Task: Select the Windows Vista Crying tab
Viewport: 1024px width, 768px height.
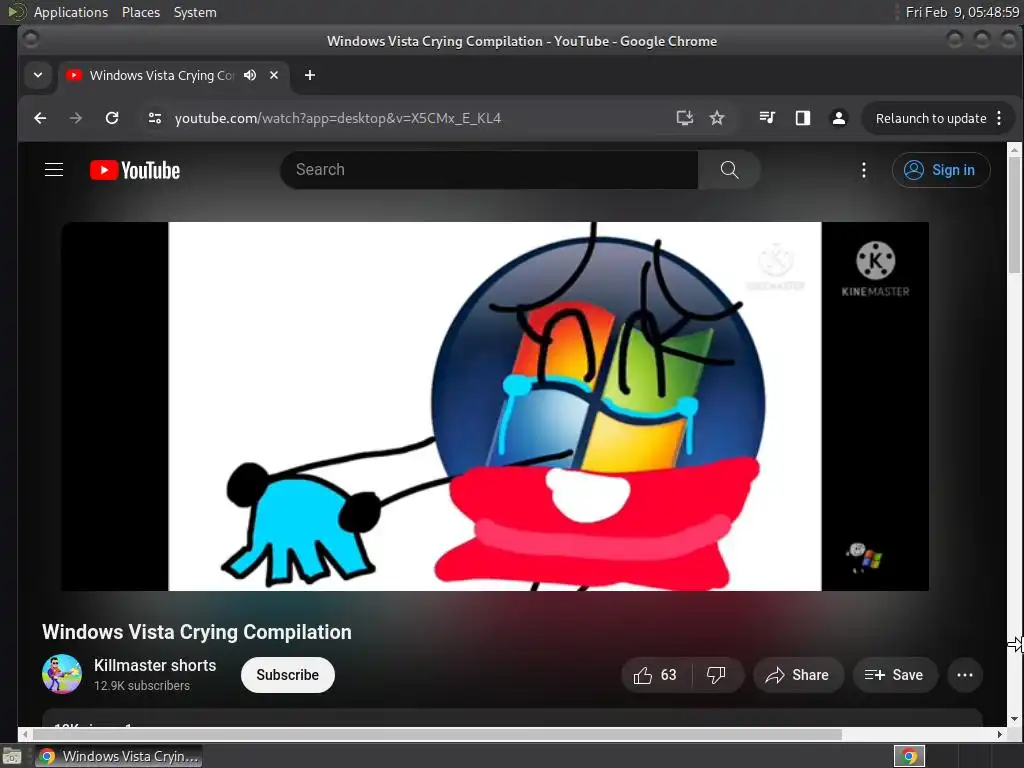Action: tap(161, 75)
